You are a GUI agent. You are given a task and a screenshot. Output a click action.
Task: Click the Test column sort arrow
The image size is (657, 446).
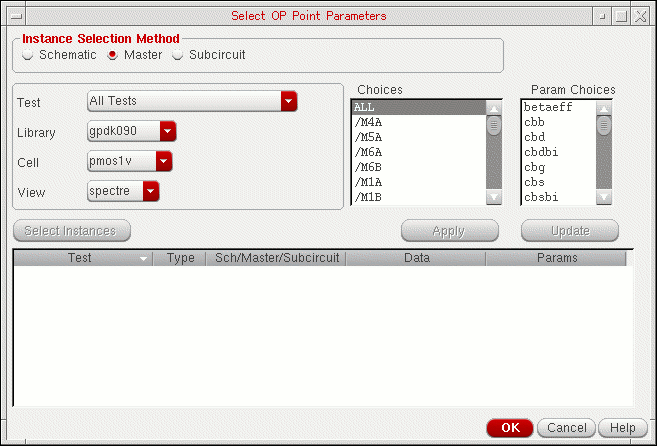click(143, 259)
